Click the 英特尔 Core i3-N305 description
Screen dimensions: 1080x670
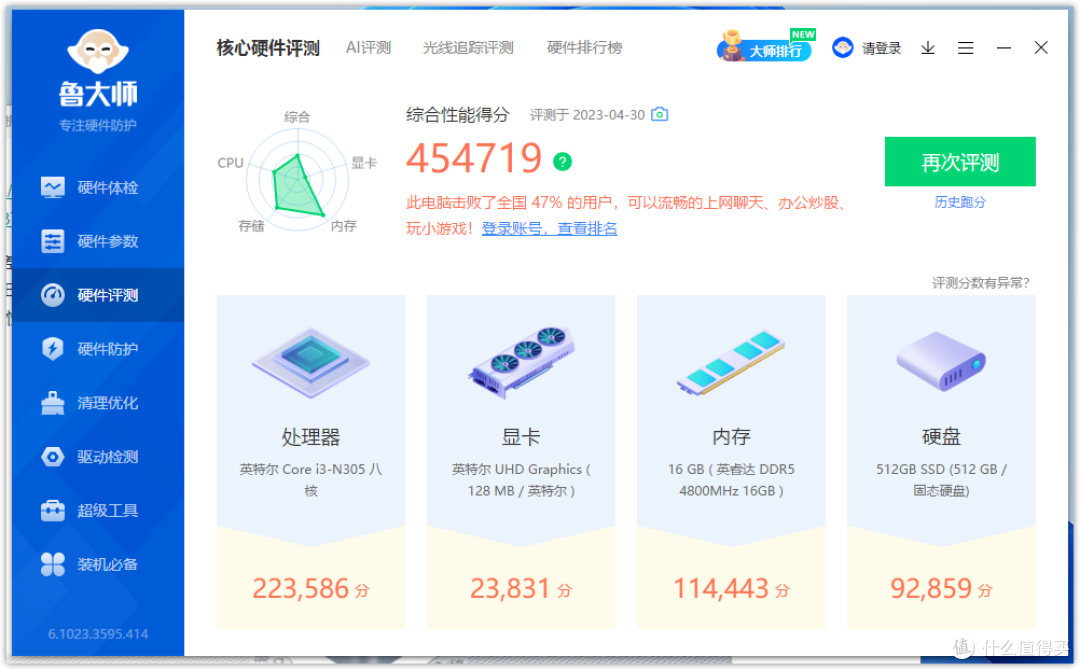(311, 480)
